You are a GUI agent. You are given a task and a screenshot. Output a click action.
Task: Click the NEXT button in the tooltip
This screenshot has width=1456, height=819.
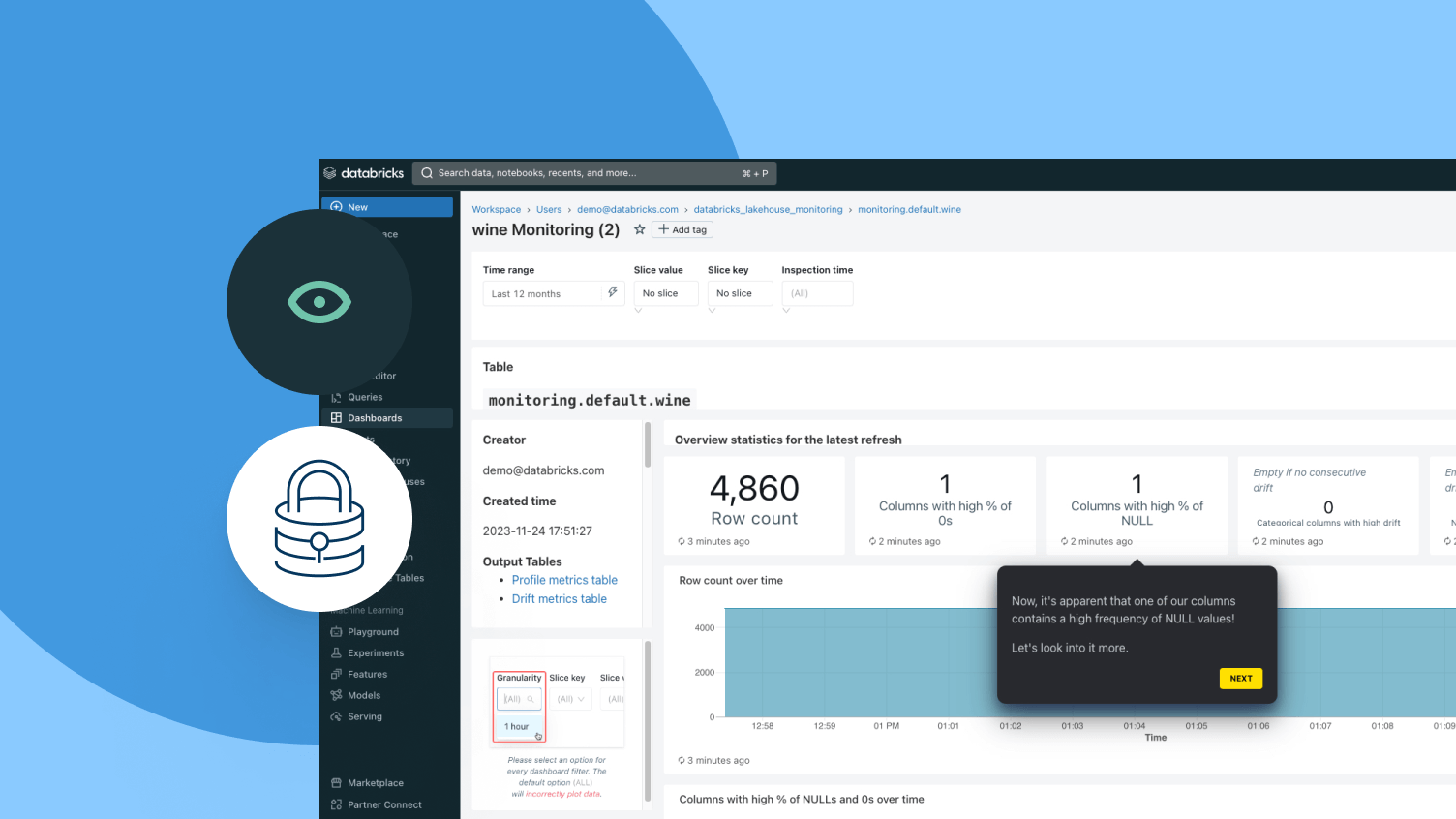pyautogui.click(x=1241, y=679)
